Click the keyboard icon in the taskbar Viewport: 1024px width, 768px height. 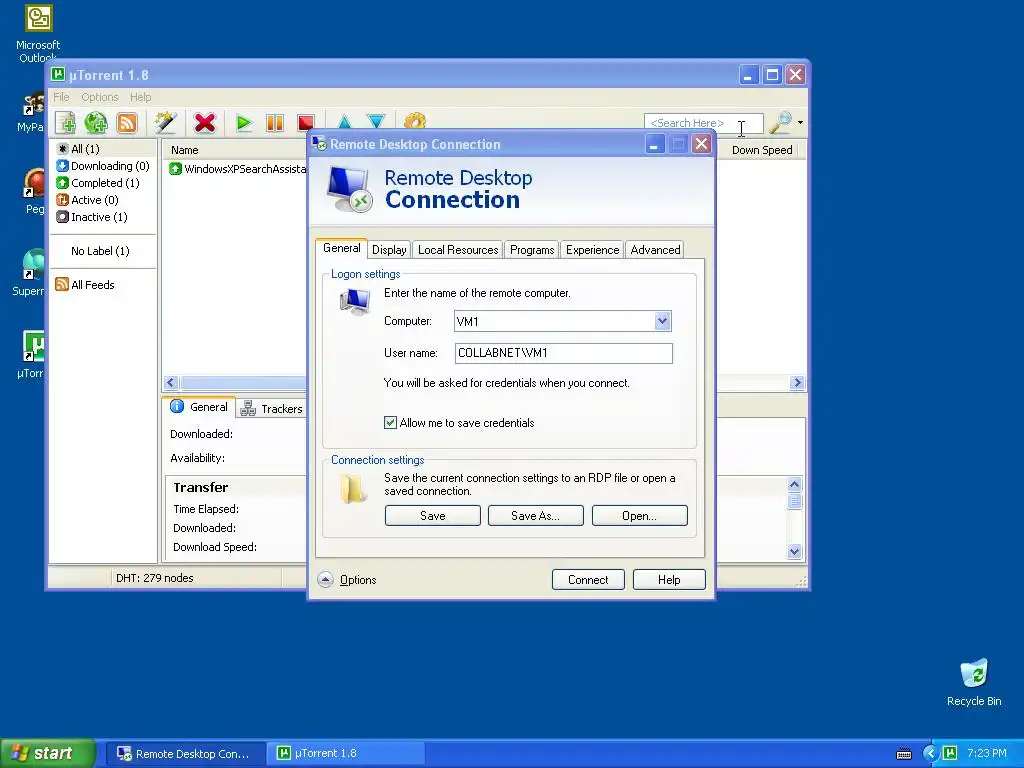pos(904,754)
